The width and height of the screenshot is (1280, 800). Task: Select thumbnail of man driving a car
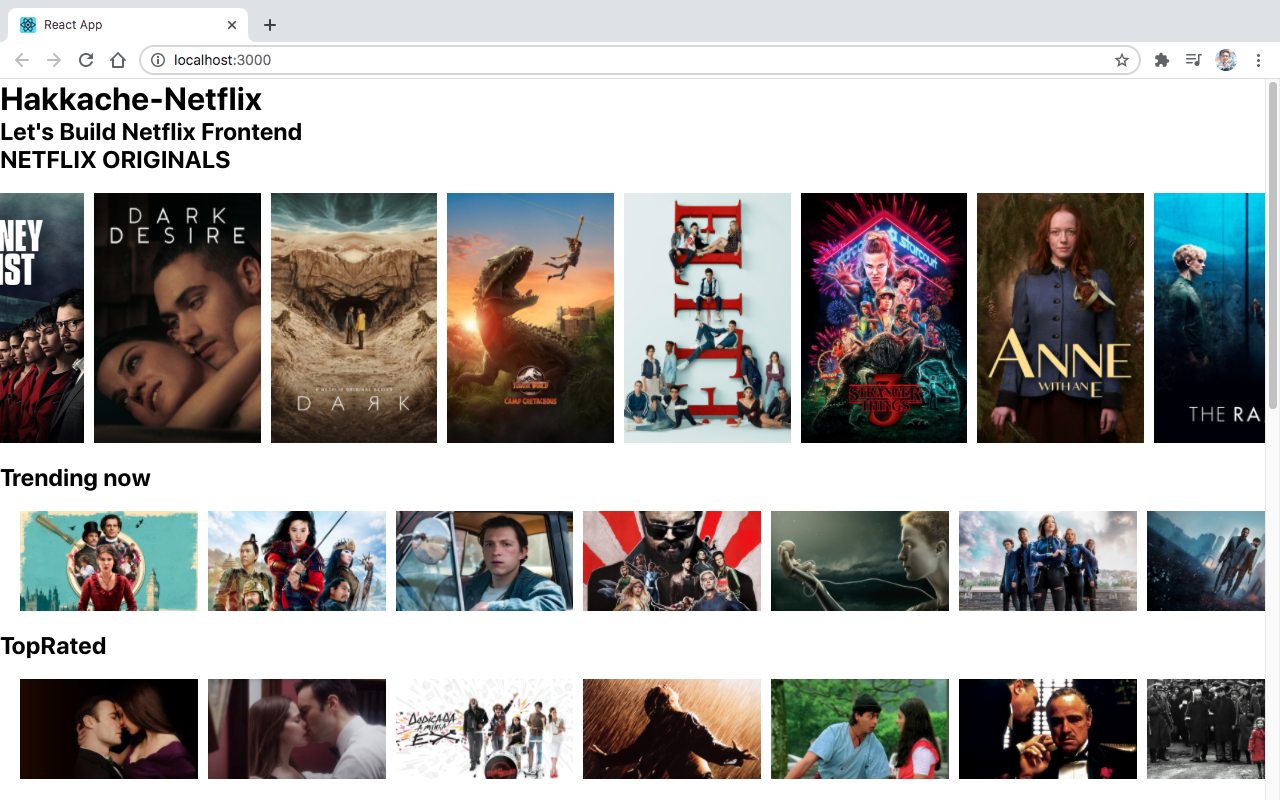484,561
